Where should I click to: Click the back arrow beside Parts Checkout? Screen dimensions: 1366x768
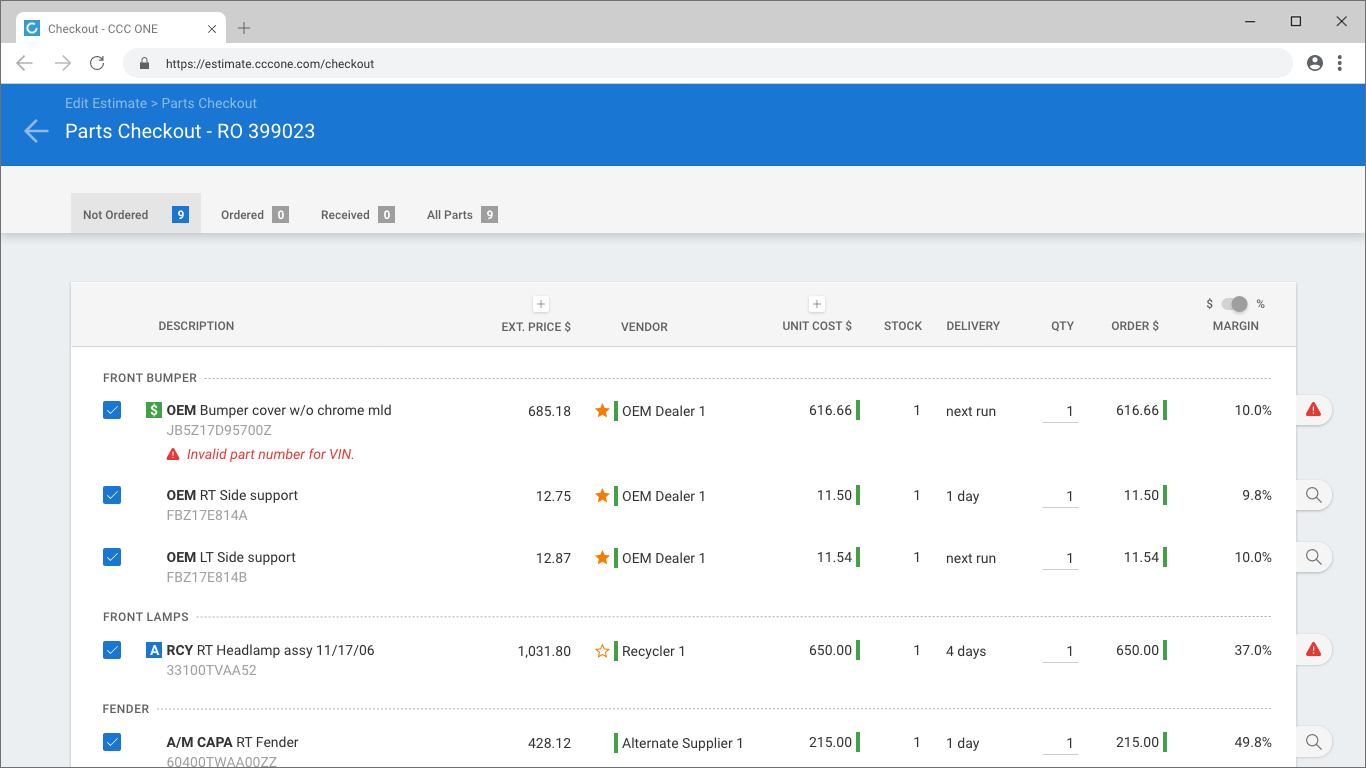coord(36,131)
